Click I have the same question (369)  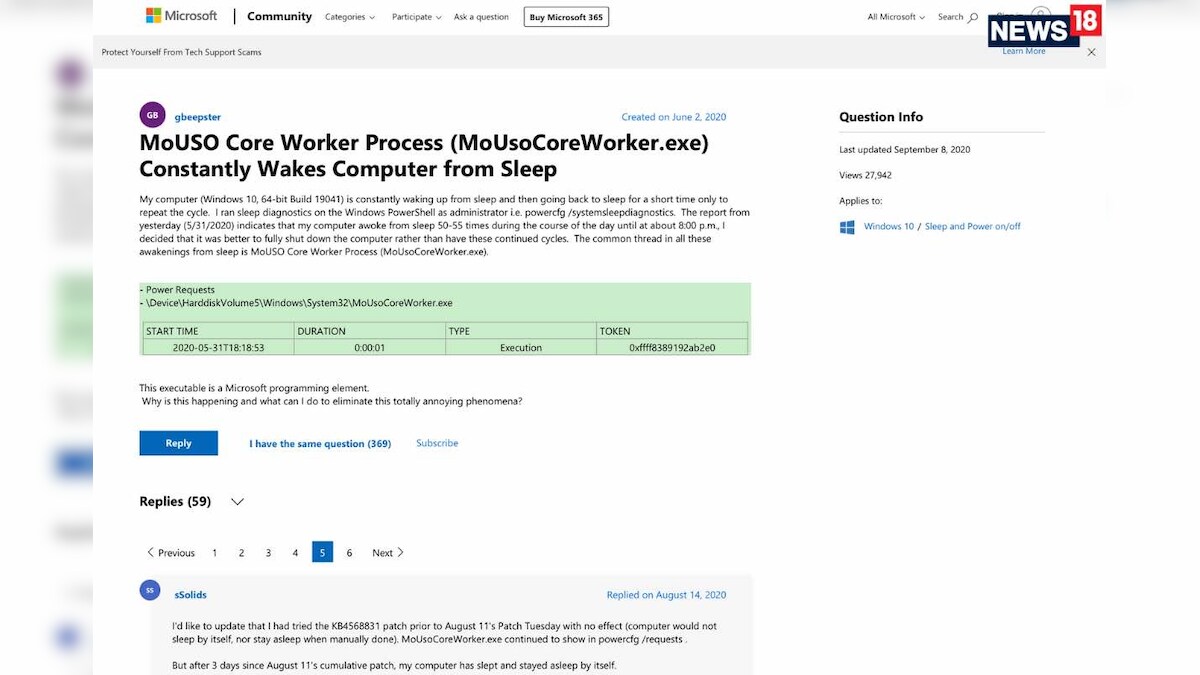point(320,443)
